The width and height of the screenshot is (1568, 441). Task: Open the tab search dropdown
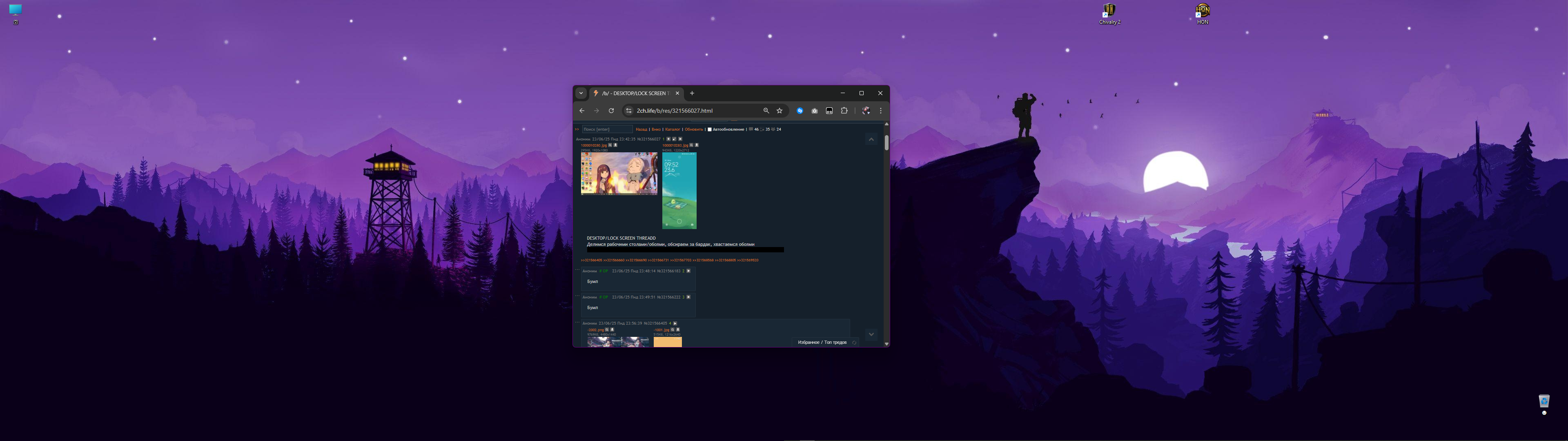(581, 93)
